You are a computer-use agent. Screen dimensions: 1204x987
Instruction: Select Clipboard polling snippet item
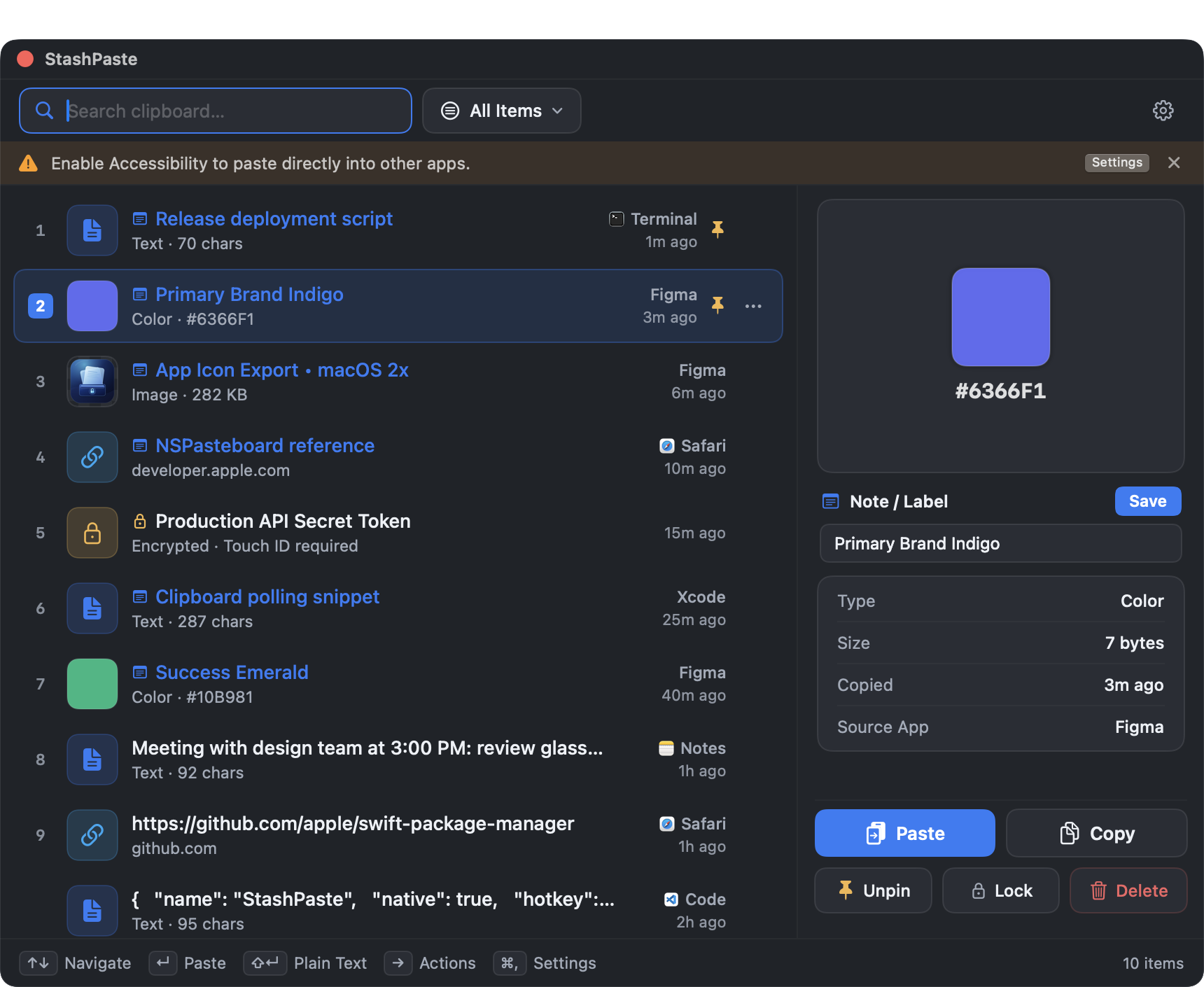[x=398, y=608]
